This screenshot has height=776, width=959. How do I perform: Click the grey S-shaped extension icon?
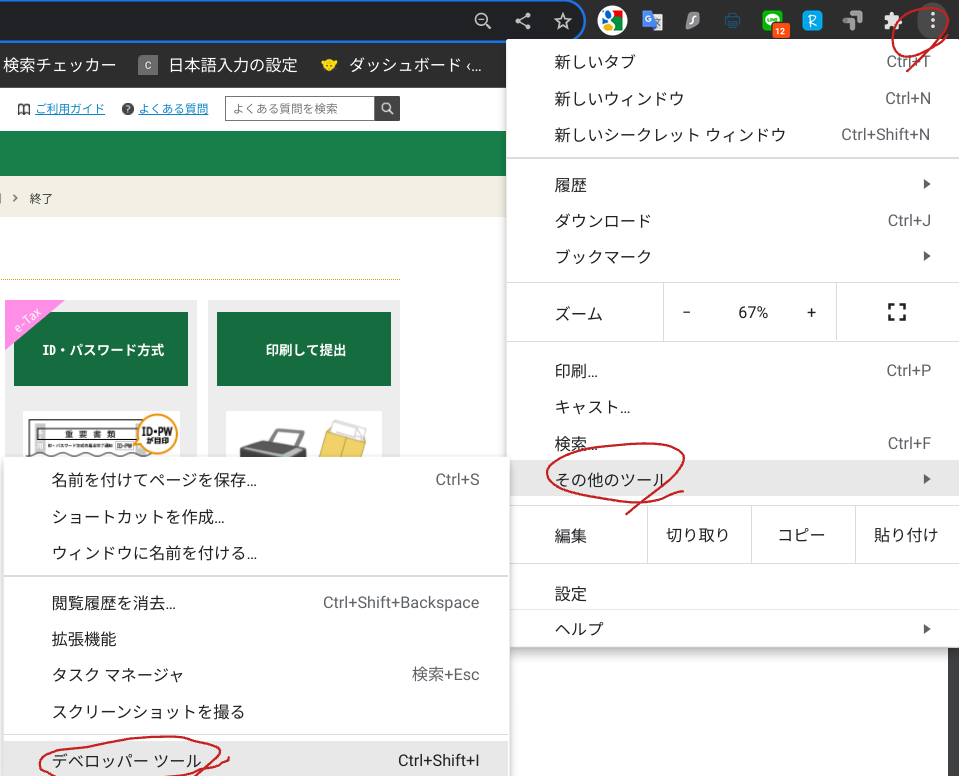692,21
